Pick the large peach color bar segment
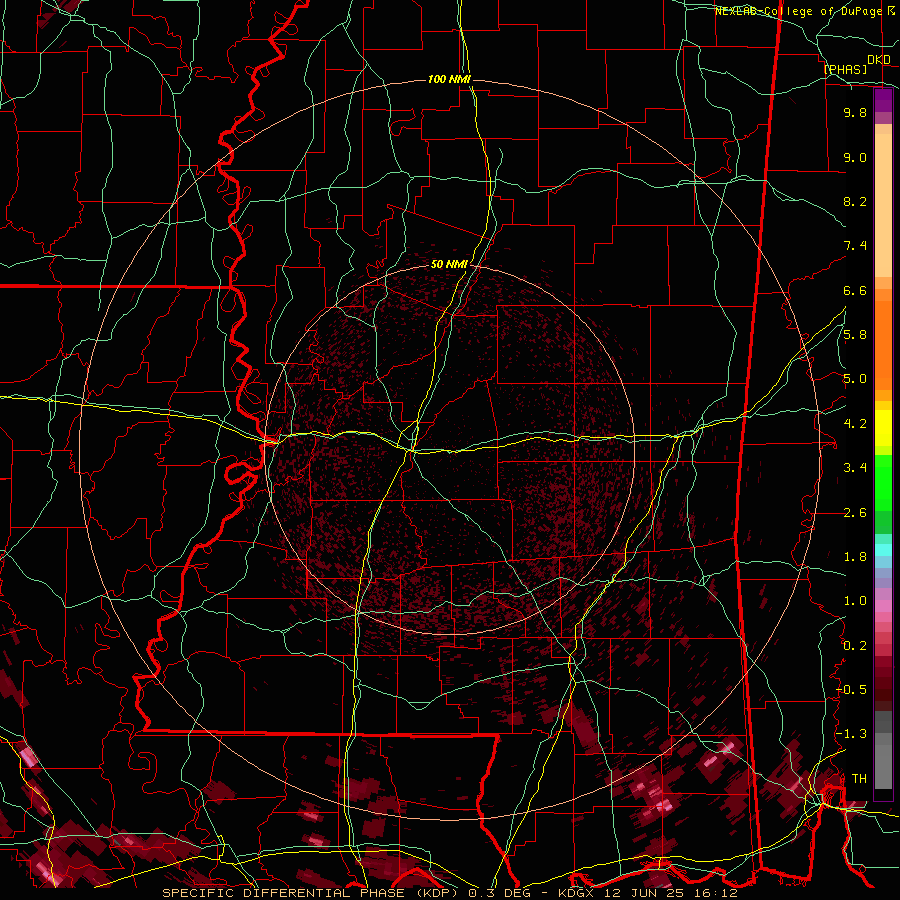Image resolution: width=900 pixels, height=900 pixels. pos(883,205)
